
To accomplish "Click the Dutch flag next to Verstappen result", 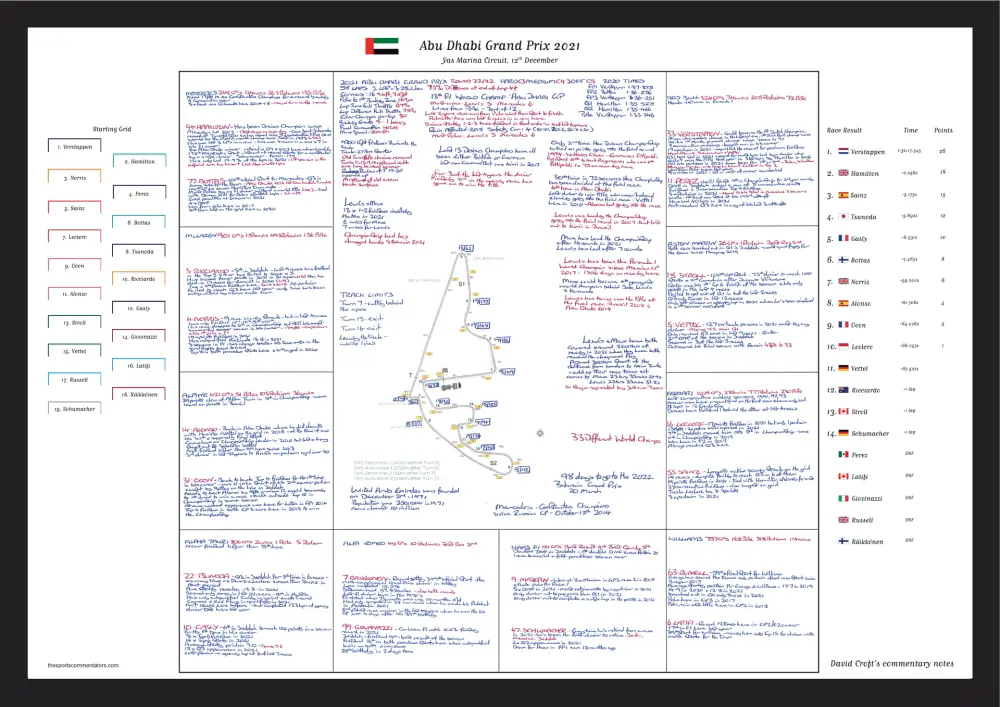I will point(843,152).
